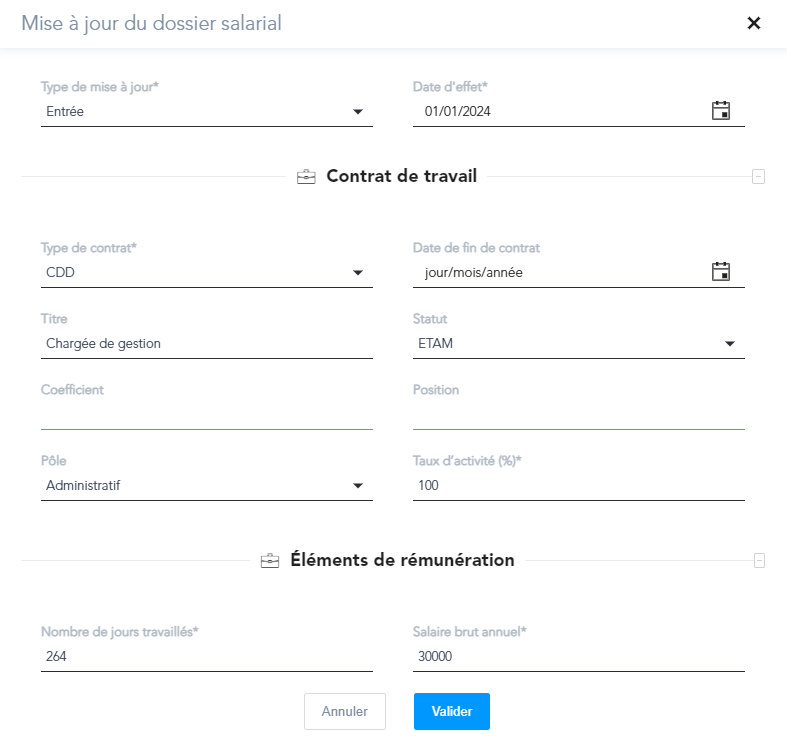The height and width of the screenshot is (742, 787).
Task: Click the briefcase icon beside Contrat de travail
Action: pos(306,177)
